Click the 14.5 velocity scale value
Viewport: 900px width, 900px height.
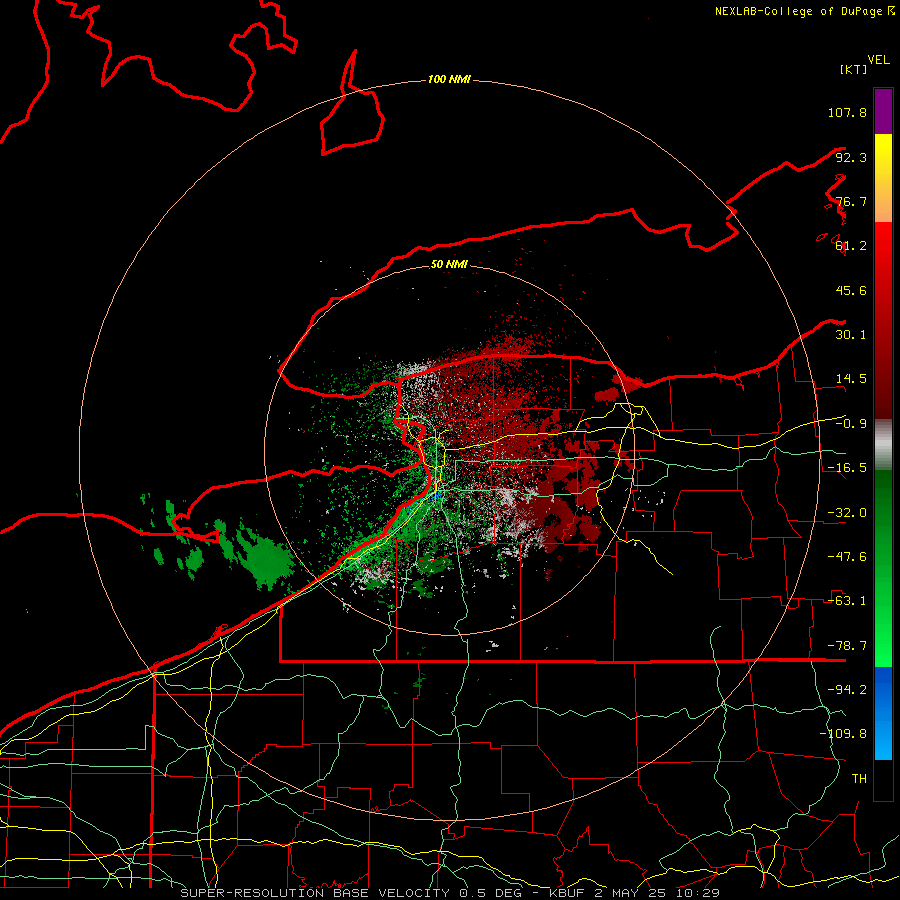pyautogui.click(x=851, y=379)
